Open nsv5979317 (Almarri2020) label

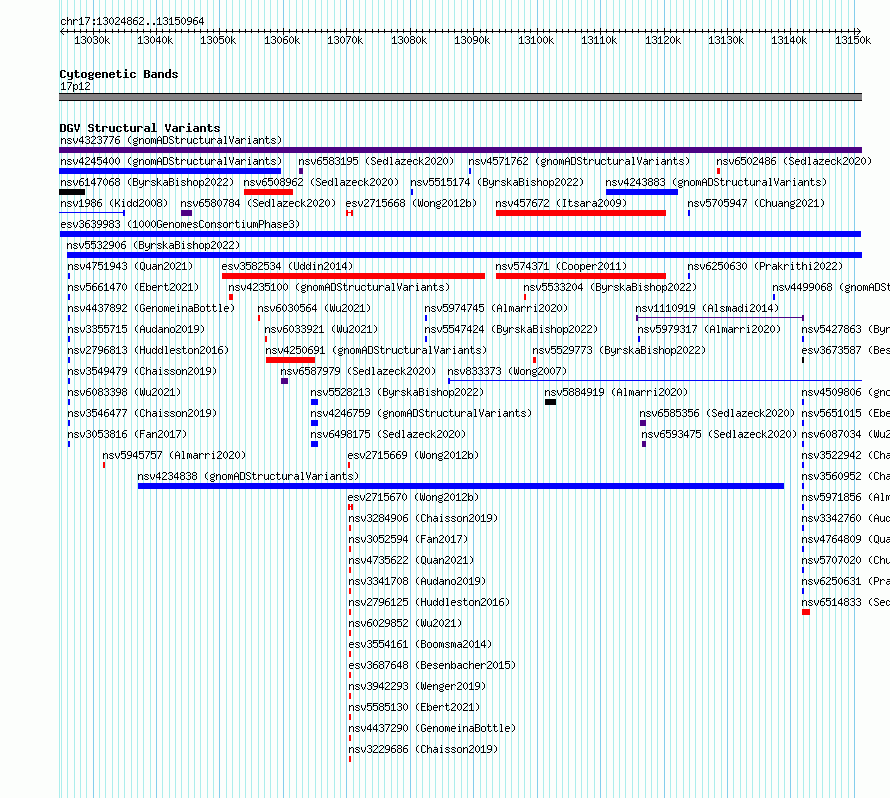pos(709,329)
